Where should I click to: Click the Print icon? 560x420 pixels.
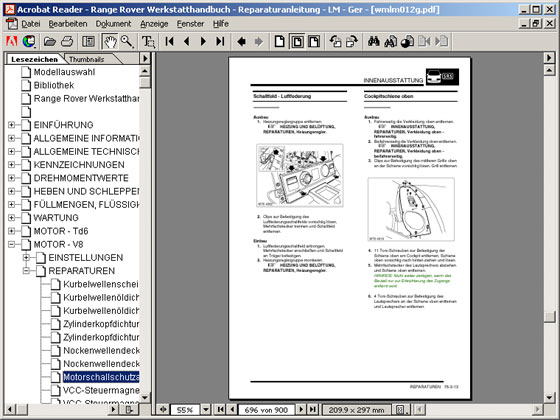[x=67, y=41]
